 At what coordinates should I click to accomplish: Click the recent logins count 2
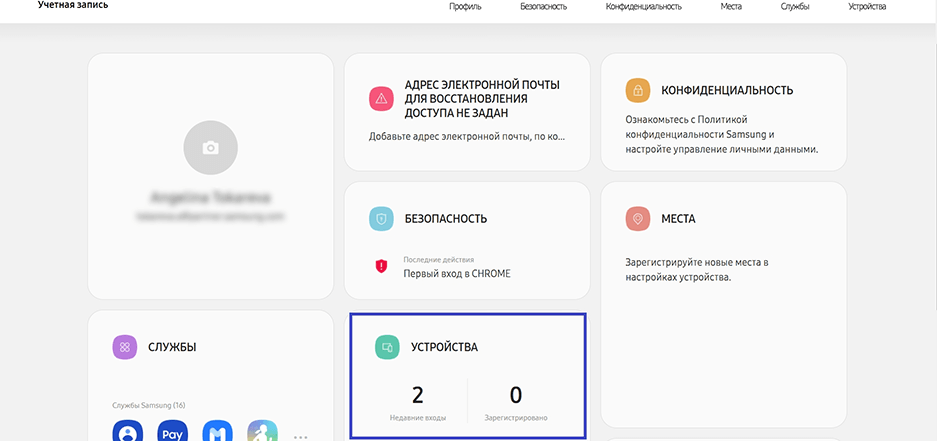(x=418, y=395)
